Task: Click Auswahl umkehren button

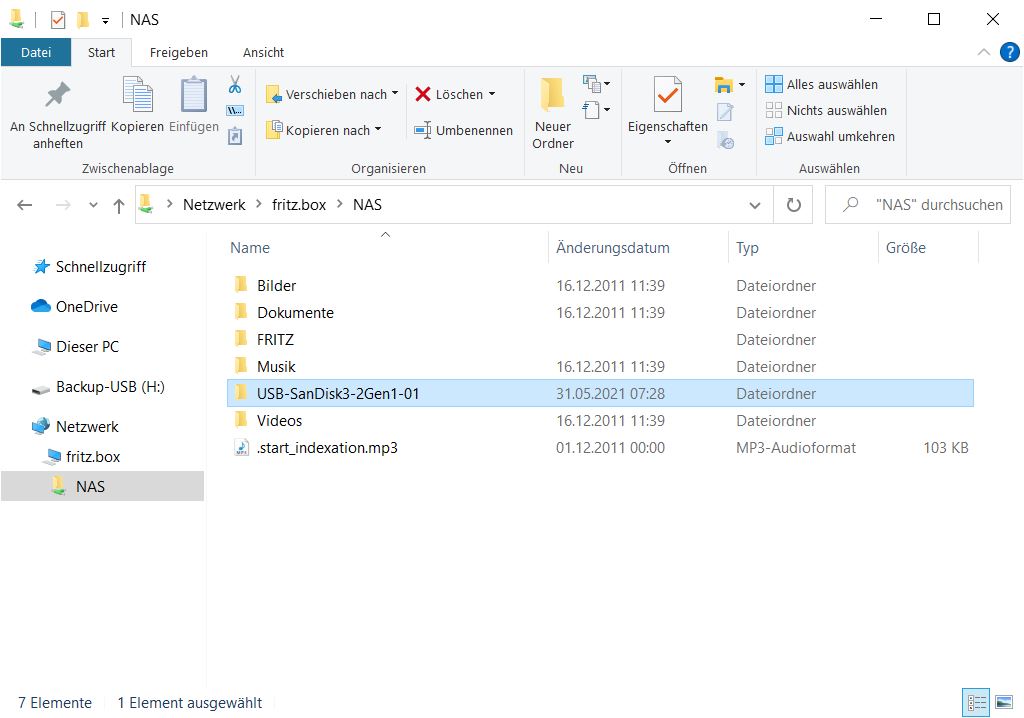Action: (829, 136)
